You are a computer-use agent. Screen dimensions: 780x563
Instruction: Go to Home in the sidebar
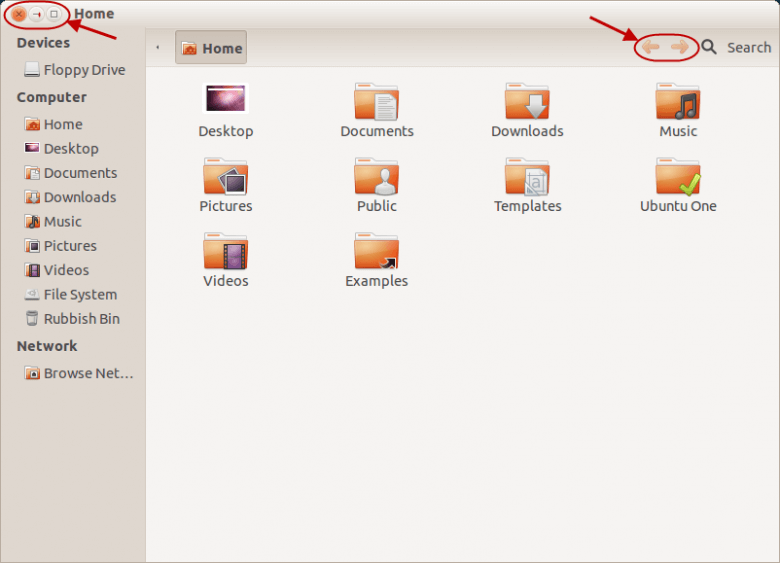coord(53,124)
